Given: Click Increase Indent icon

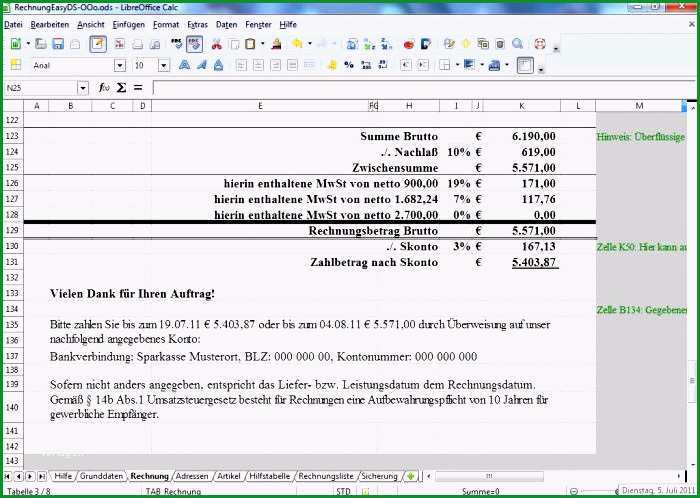Looking at the screenshot, I should pos(423,65).
